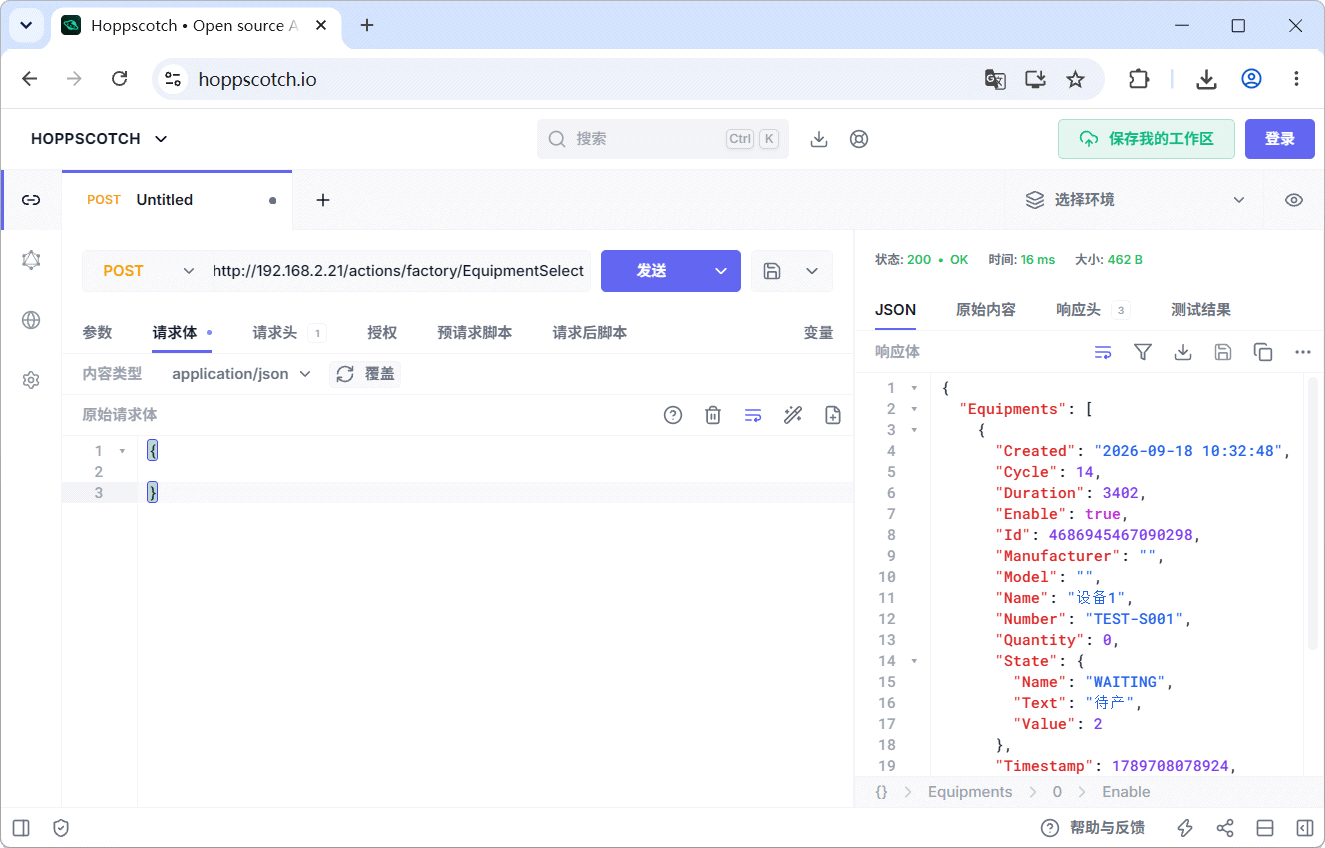The height and width of the screenshot is (848, 1325).
Task: Open Settings gear icon in sidebar
Action: (31, 380)
